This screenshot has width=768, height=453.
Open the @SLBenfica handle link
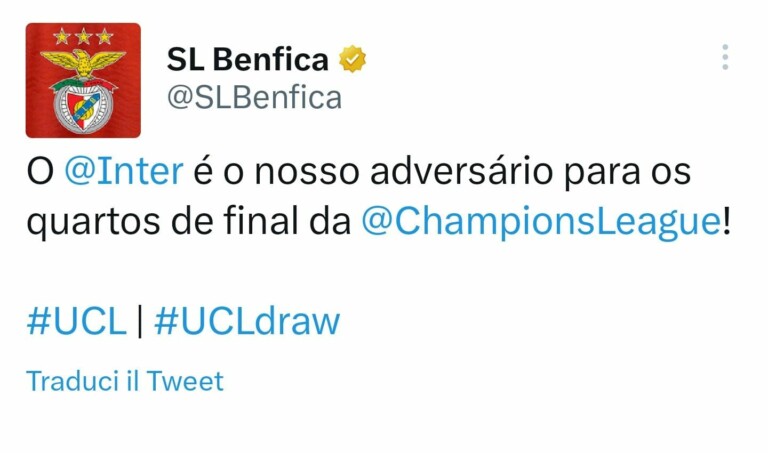[254, 97]
